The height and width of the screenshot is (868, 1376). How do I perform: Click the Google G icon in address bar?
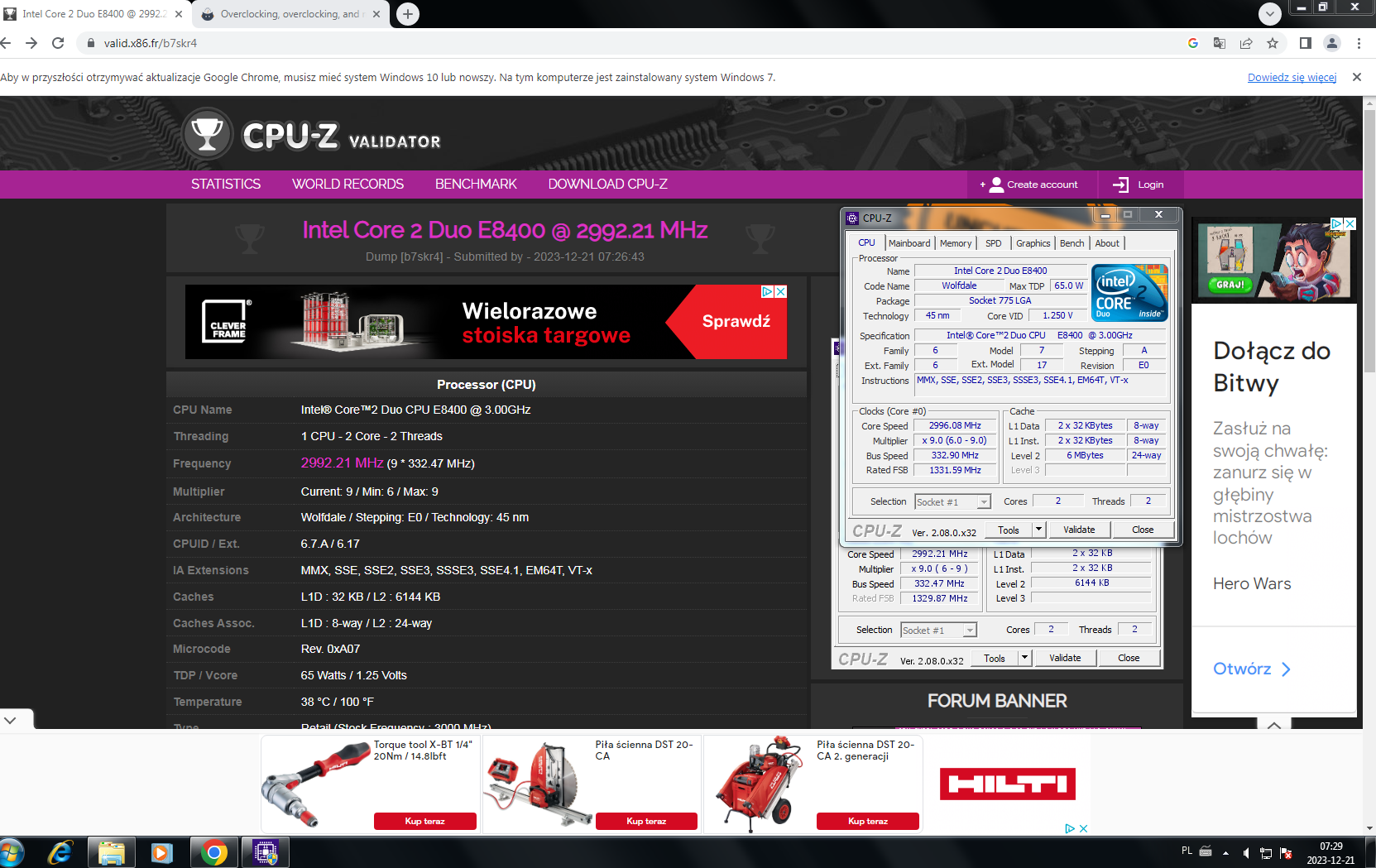tap(1193, 43)
